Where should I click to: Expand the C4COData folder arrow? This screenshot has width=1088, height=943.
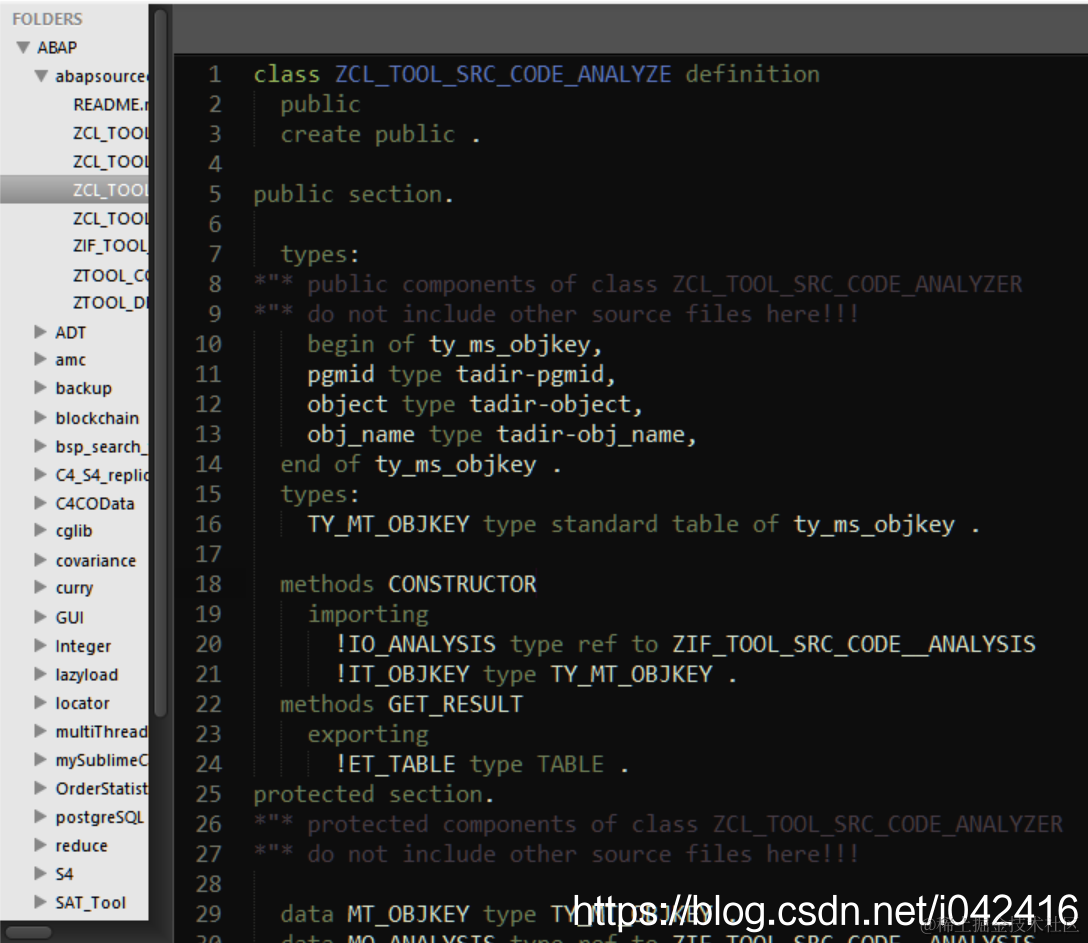coord(41,503)
